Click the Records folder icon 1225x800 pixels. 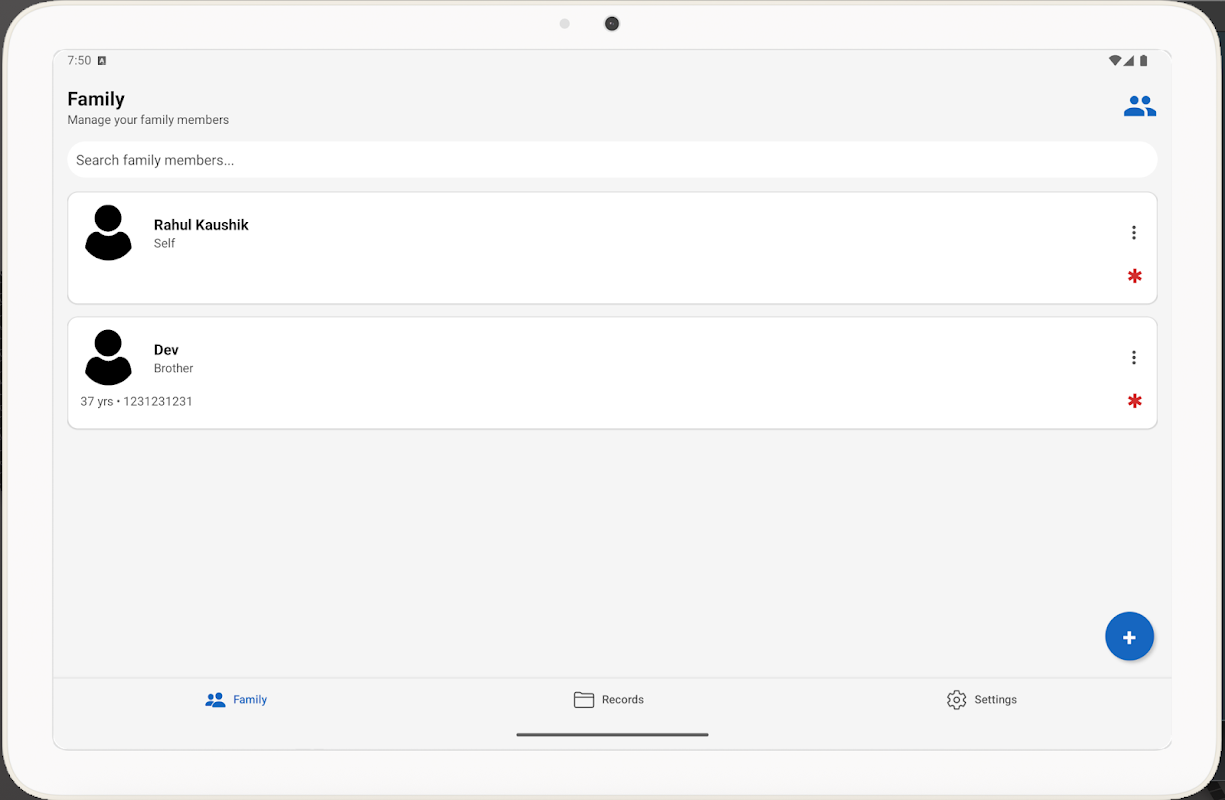coord(584,700)
